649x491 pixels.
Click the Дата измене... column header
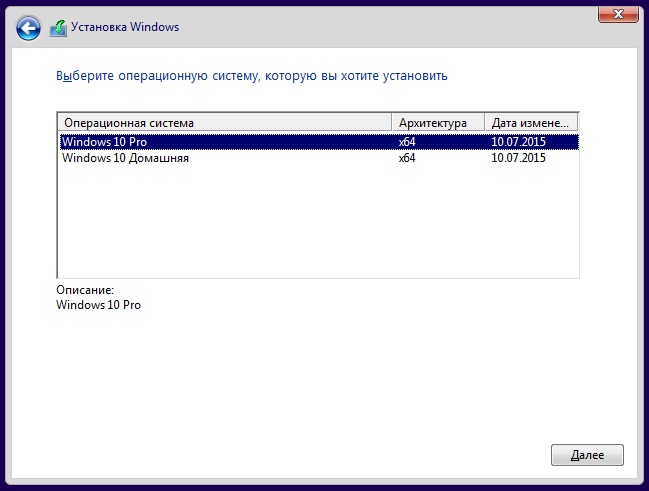[x=531, y=123]
